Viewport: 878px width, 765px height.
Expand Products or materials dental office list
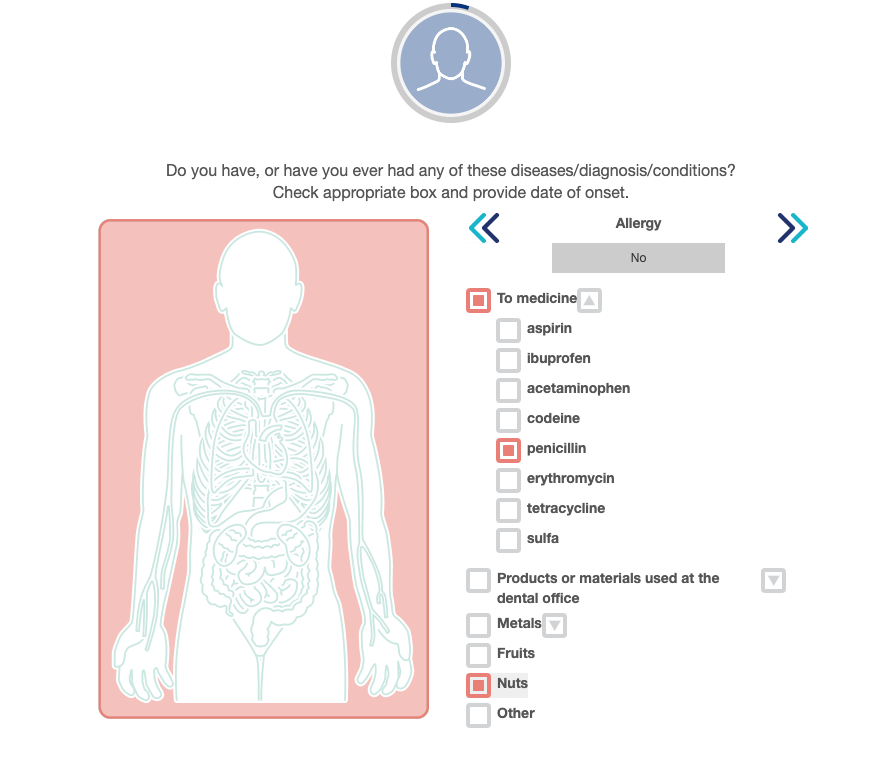(x=773, y=580)
